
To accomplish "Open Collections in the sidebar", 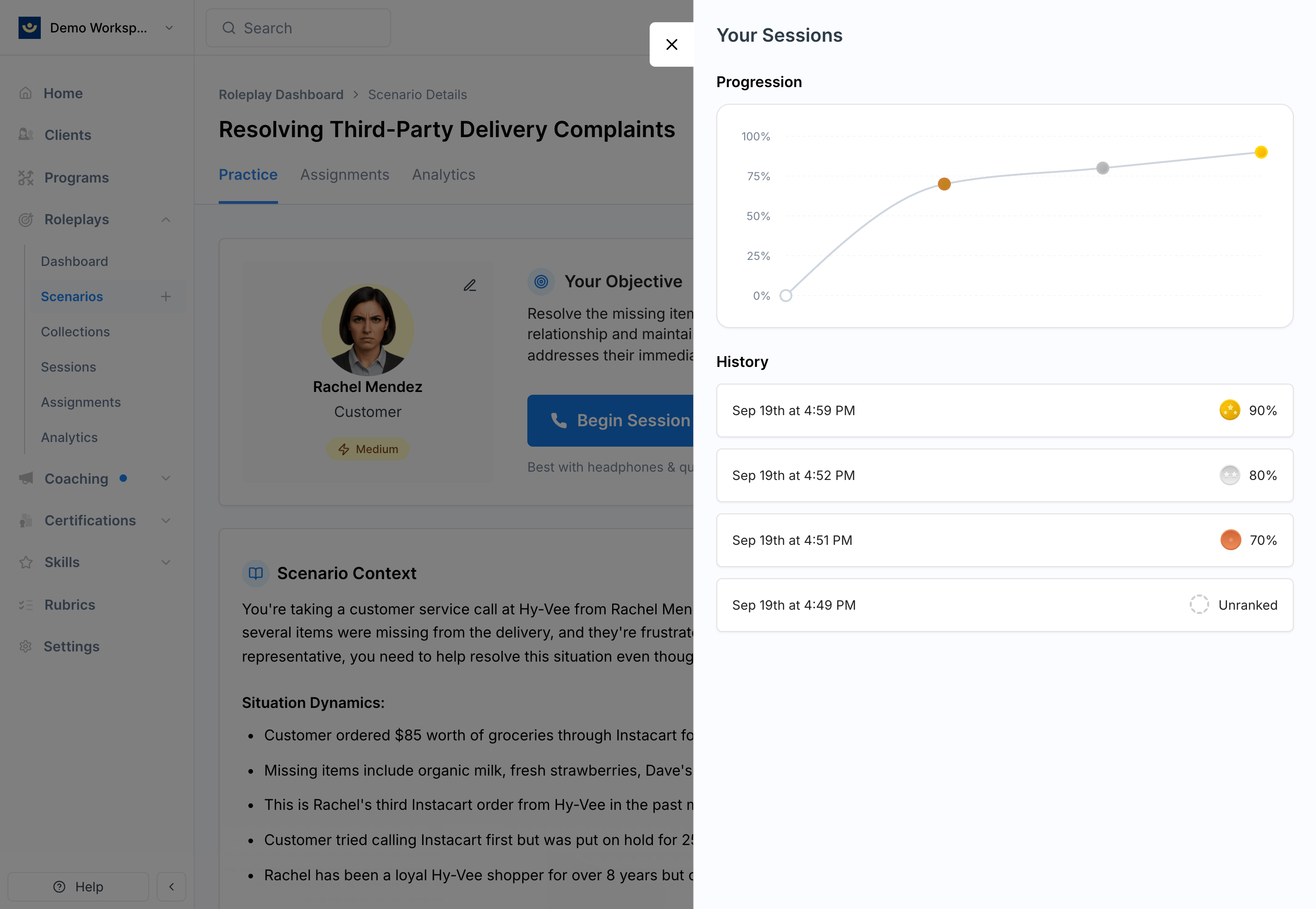I will pyautogui.click(x=75, y=332).
